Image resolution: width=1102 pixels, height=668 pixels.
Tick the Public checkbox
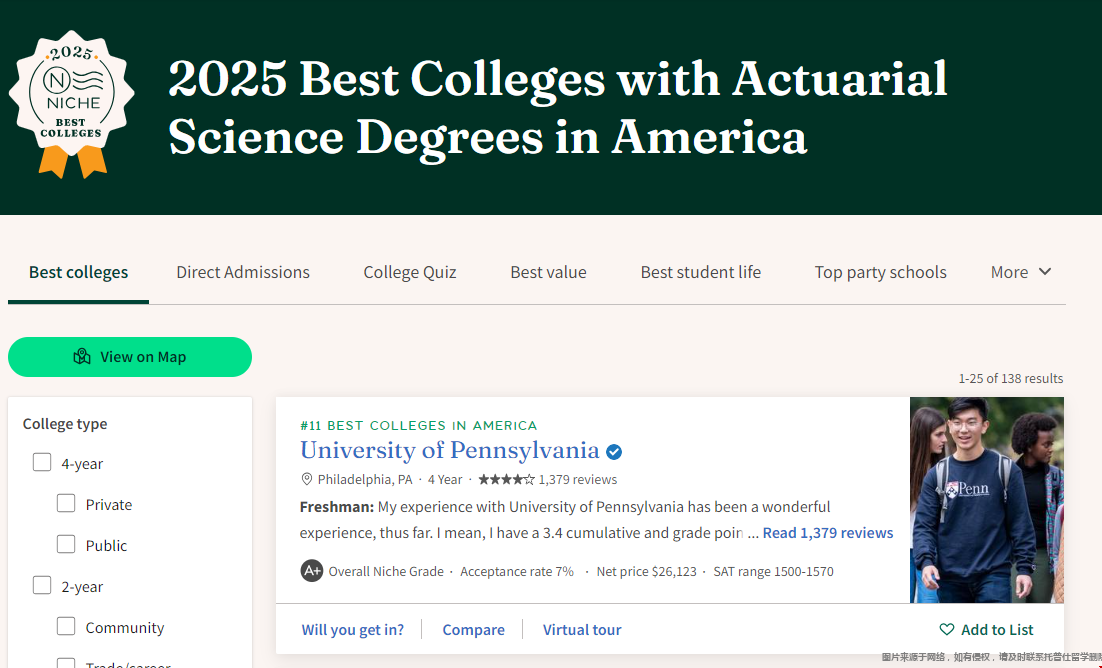66,544
